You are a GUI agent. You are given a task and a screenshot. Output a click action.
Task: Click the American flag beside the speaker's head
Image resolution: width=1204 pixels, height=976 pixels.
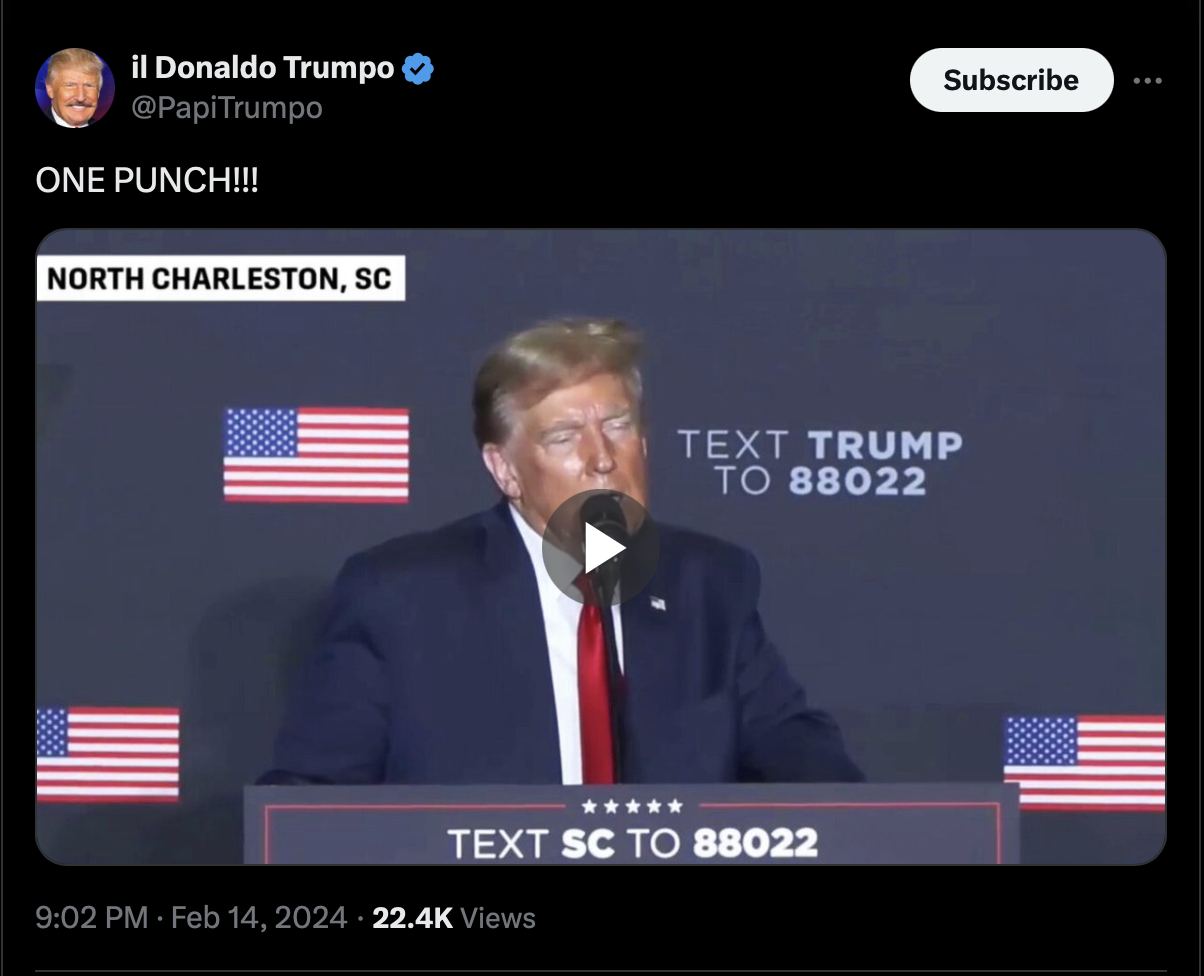[x=316, y=454]
